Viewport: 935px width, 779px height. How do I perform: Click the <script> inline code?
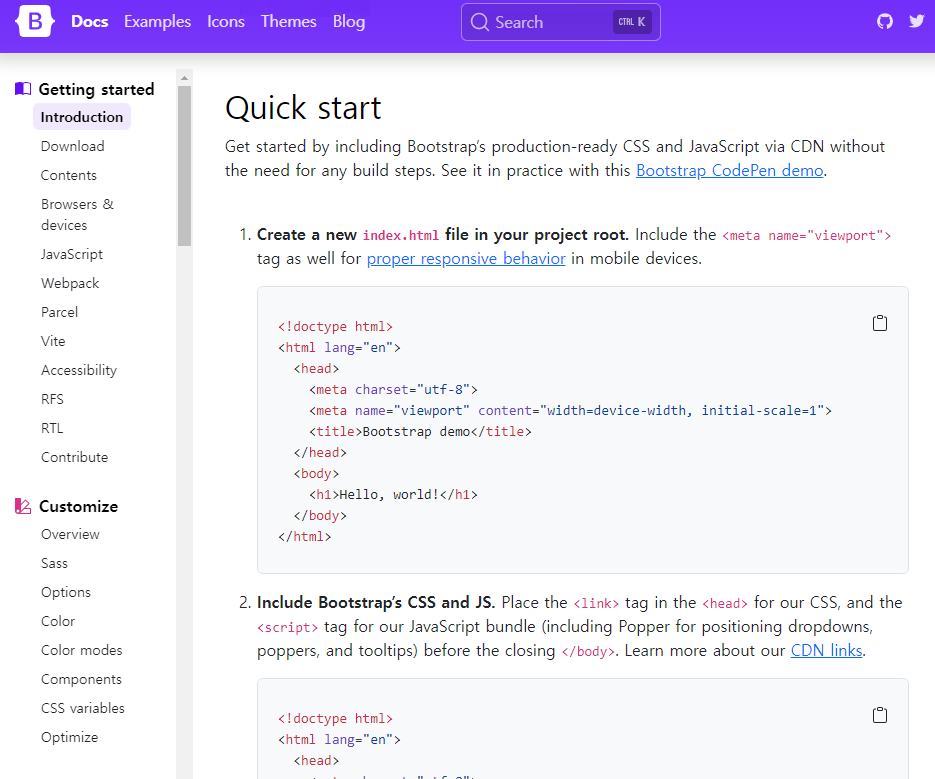287,627
